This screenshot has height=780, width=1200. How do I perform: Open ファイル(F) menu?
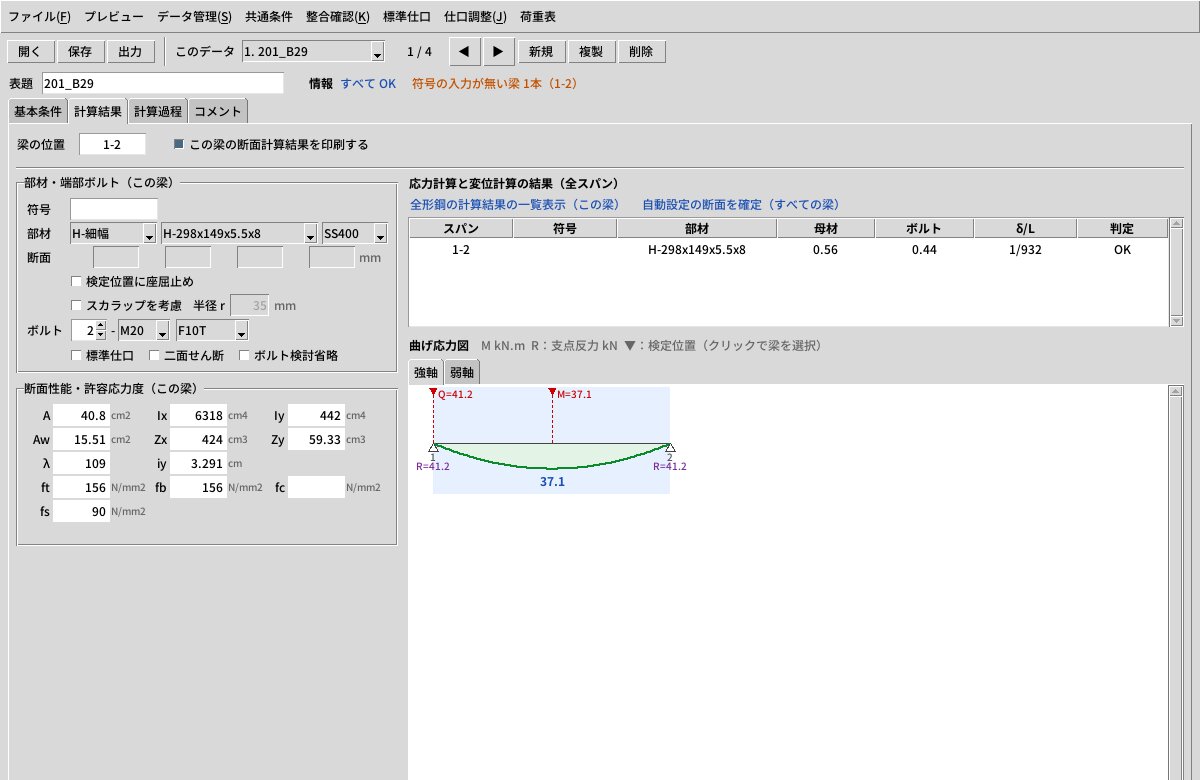39,17
